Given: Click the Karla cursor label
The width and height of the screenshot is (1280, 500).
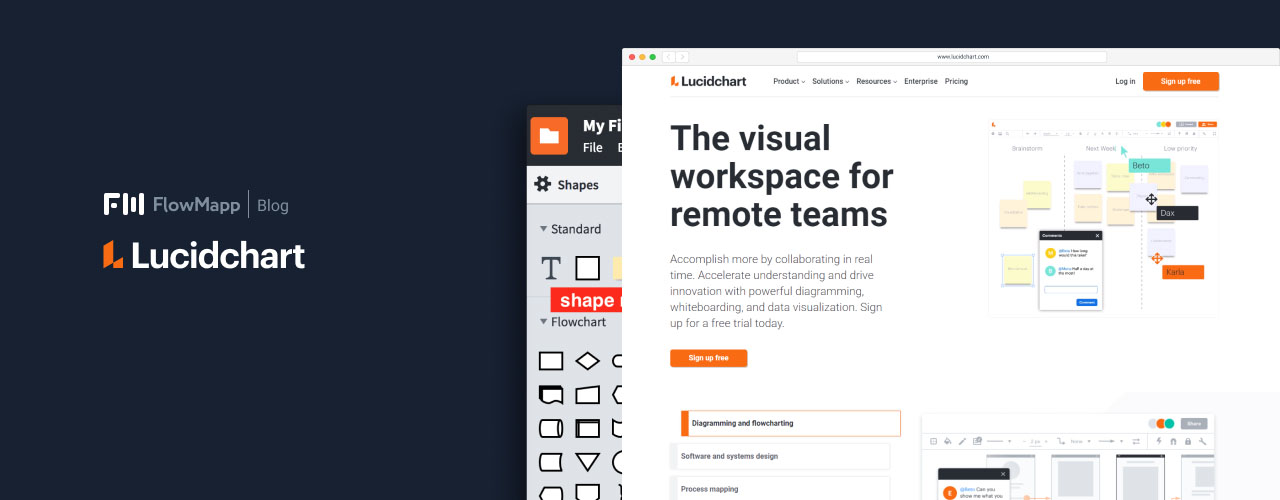Looking at the screenshot, I should click(x=1183, y=272).
